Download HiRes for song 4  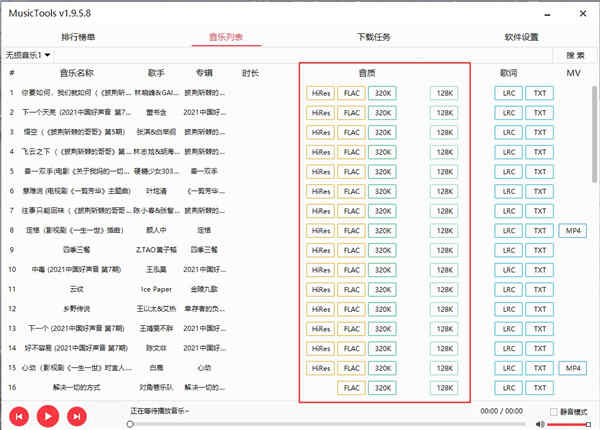click(321, 152)
